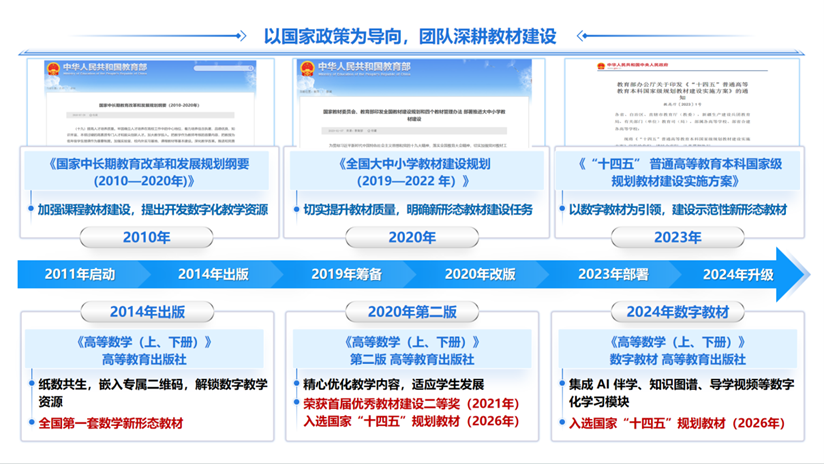Open the 2023 notice document thumbnail
The height and width of the screenshot is (464, 824).
point(682,102)
